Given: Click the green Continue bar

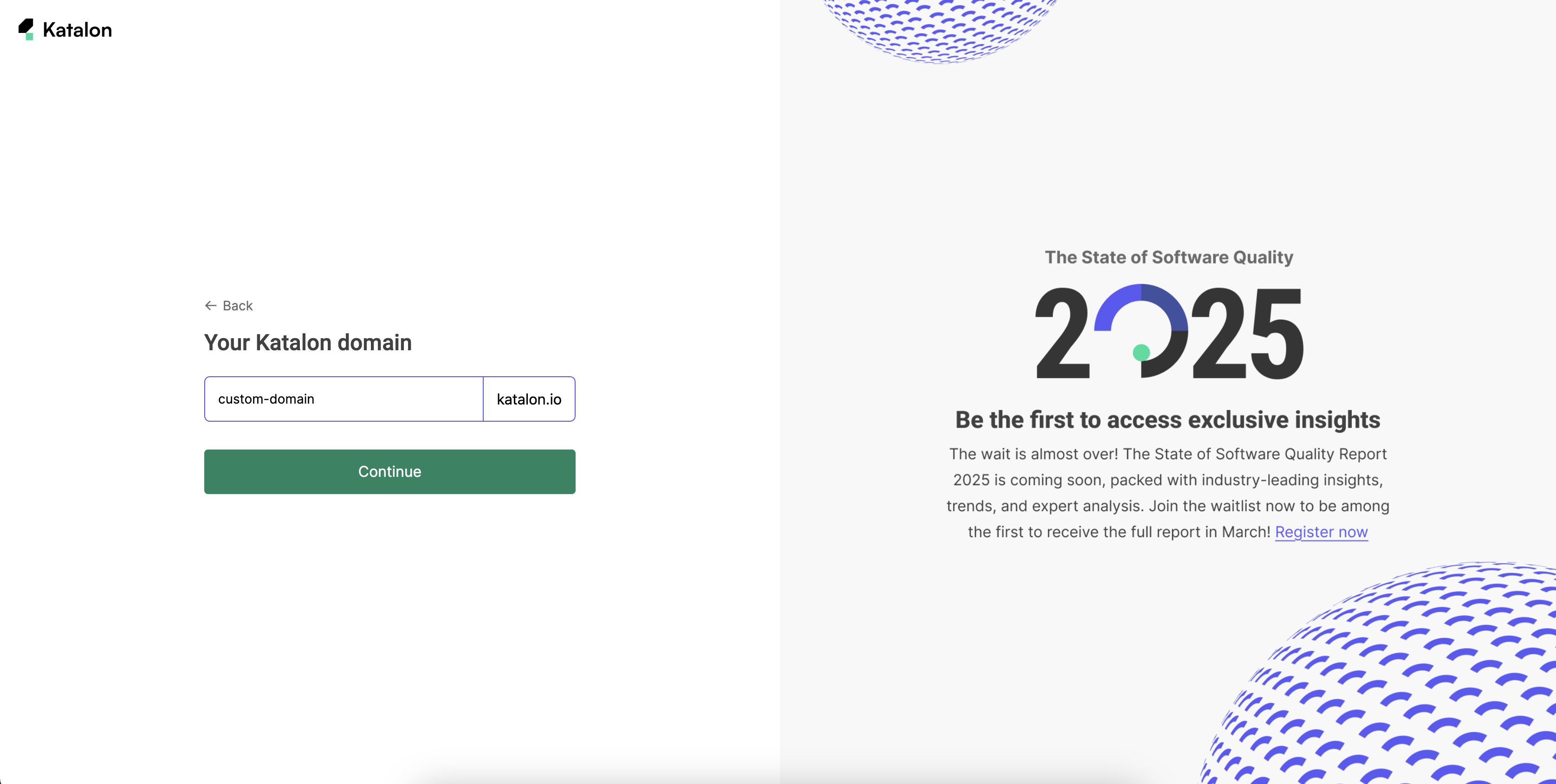Looking at the screenshot, I should tap(389, 471).
